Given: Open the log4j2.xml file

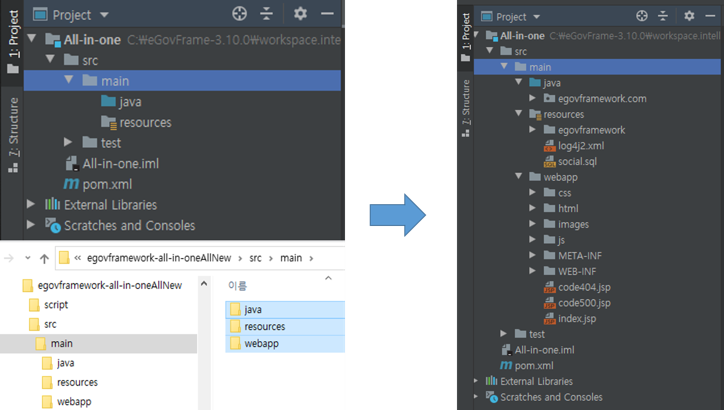Looking at the screenshot, I should point(581,145).
